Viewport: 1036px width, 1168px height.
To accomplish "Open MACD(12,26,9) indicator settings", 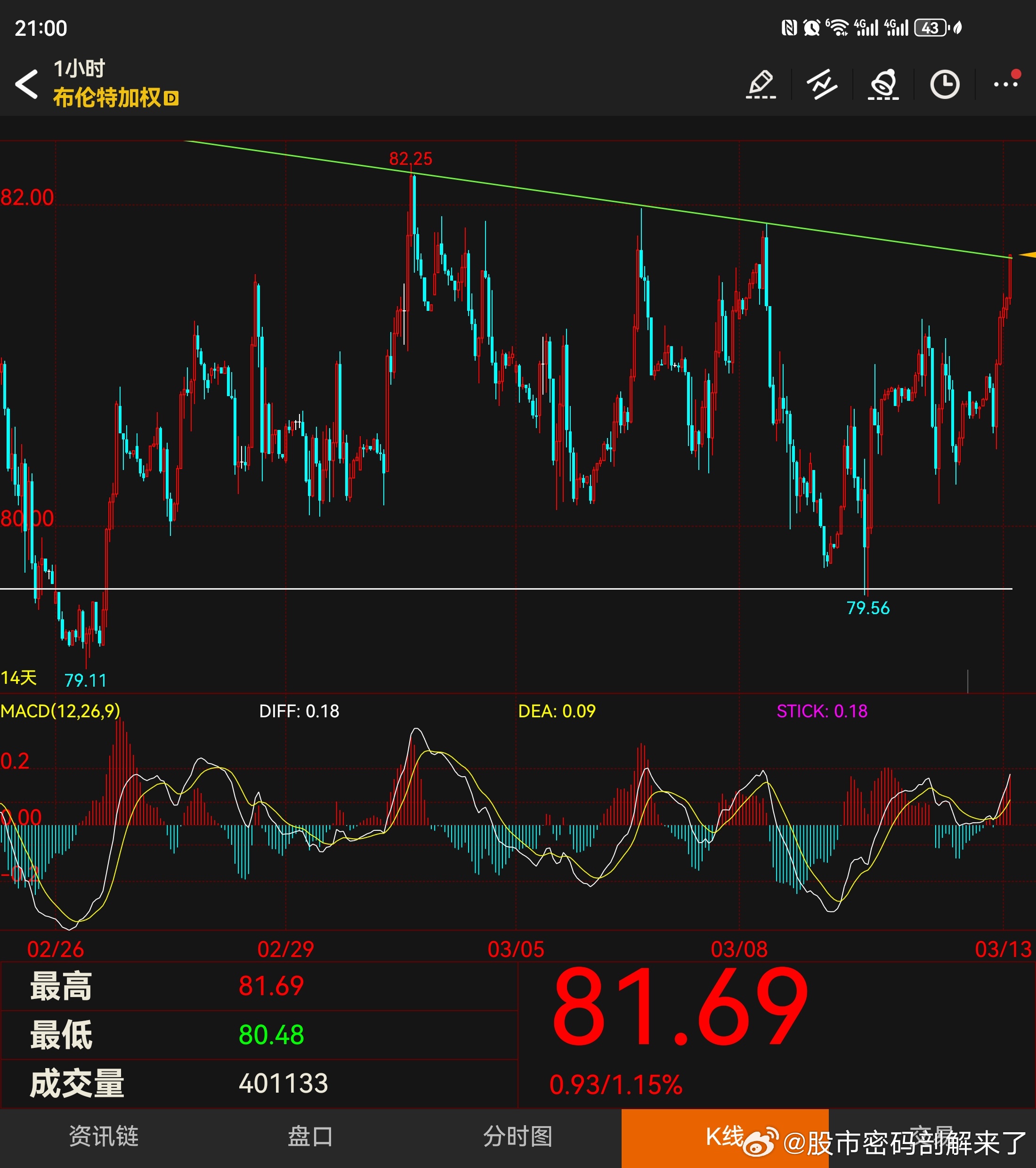I will pyautogui.click(x=61, y=711).
